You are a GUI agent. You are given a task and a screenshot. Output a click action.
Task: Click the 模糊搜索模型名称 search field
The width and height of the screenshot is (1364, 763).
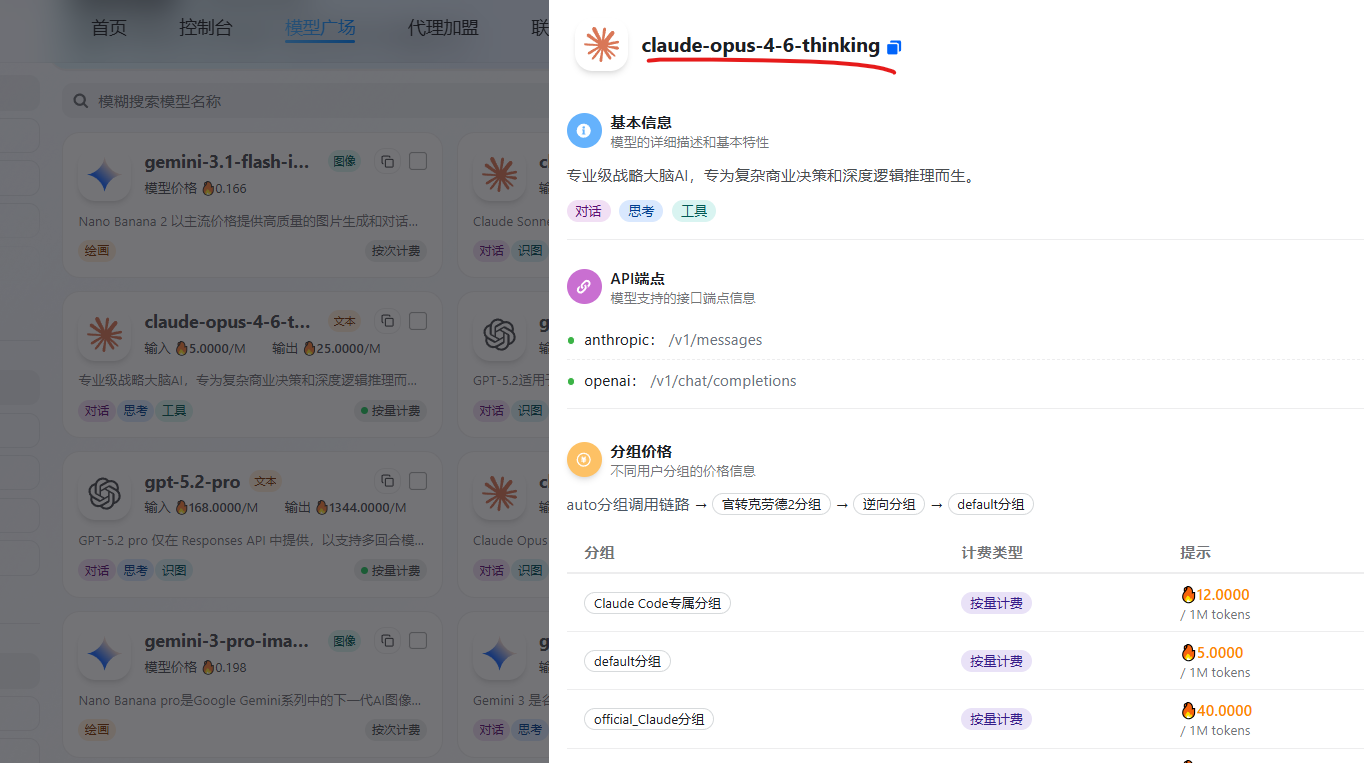point(305,101)
